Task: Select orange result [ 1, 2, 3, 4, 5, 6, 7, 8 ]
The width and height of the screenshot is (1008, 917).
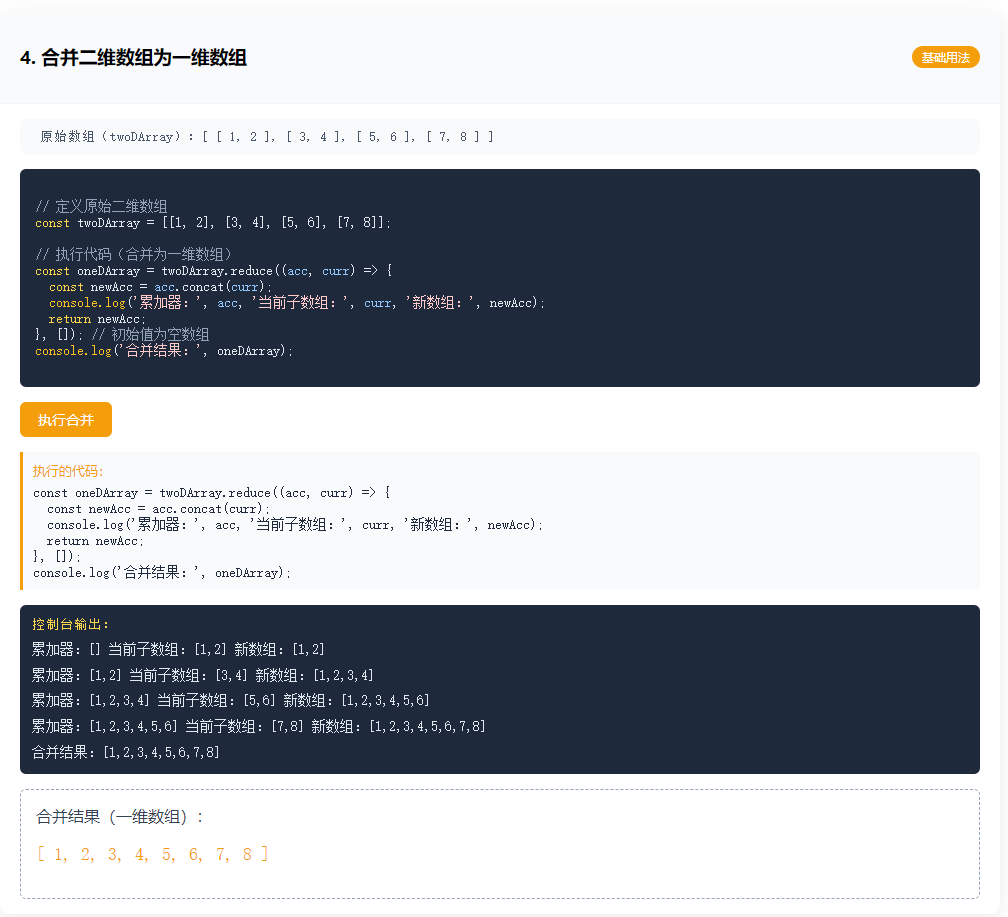Action: click(x=152, y=854)
